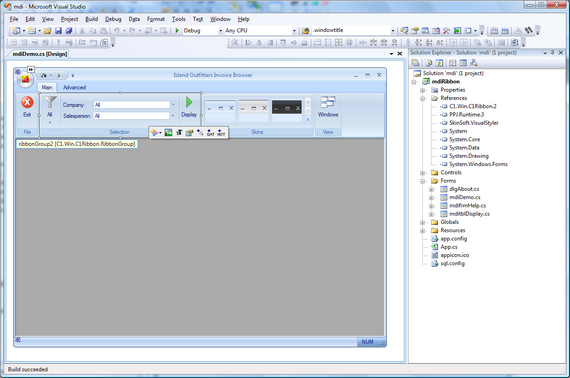Click the Company input field
Screen dimensions: 570x378
132,105
